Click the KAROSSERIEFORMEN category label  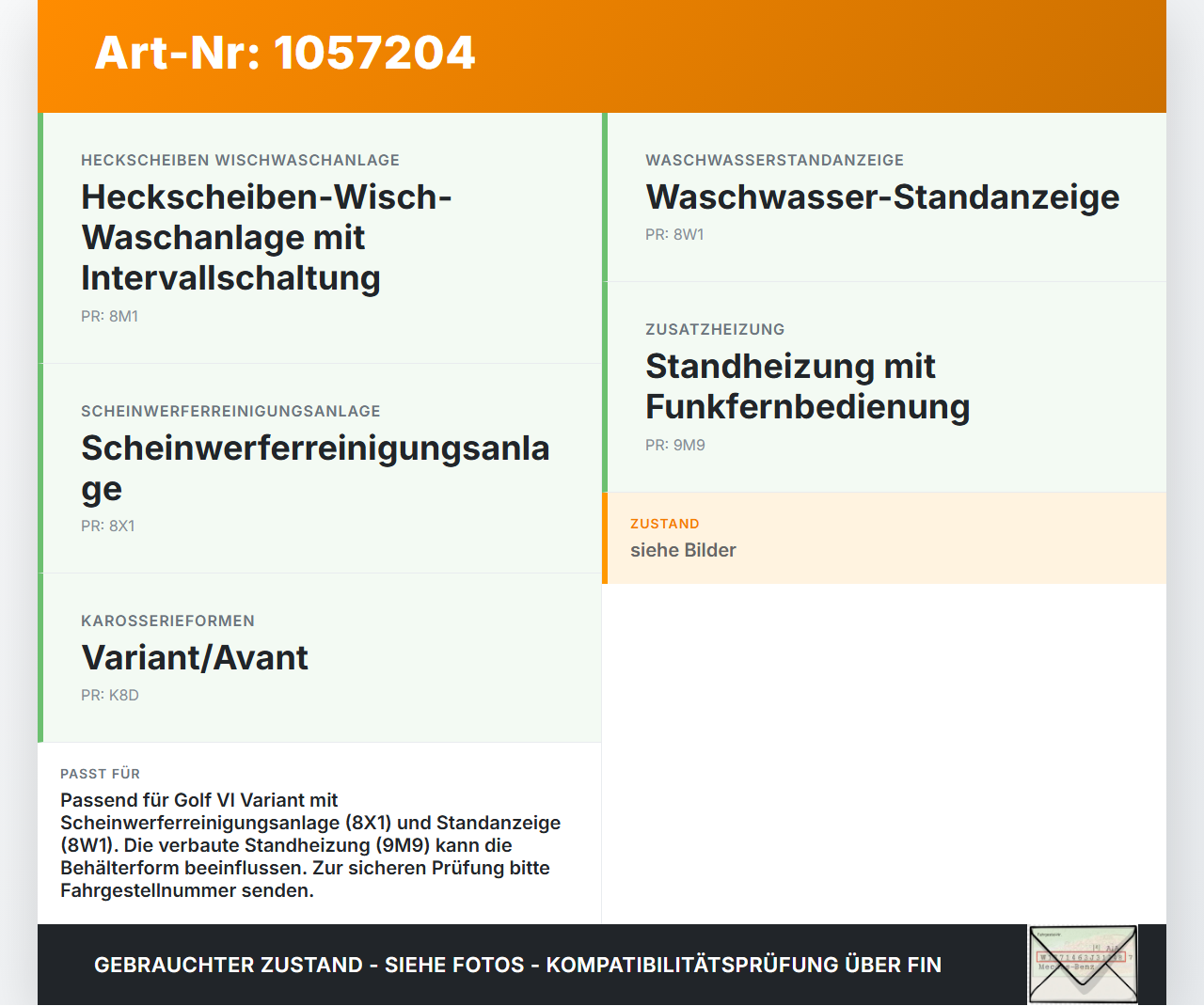tap(167, 621)
